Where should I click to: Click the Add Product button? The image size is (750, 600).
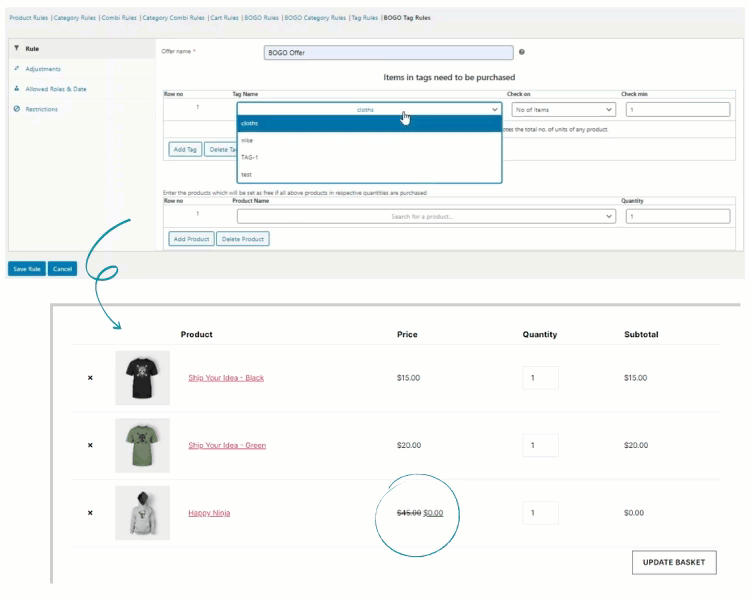[x=191, y=239]
